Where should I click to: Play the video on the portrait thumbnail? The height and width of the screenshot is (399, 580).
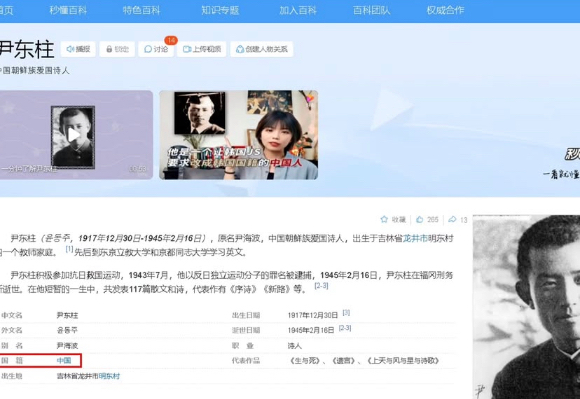(x=73, y=135)
